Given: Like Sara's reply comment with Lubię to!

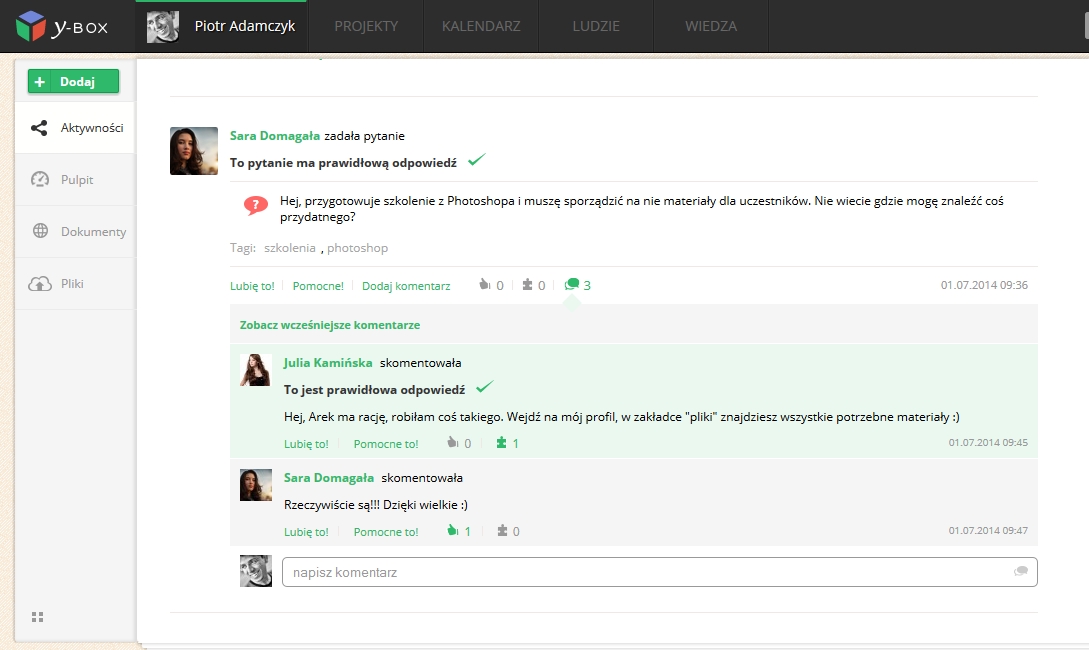Looking at the screenshot, I should click(306, 532).
